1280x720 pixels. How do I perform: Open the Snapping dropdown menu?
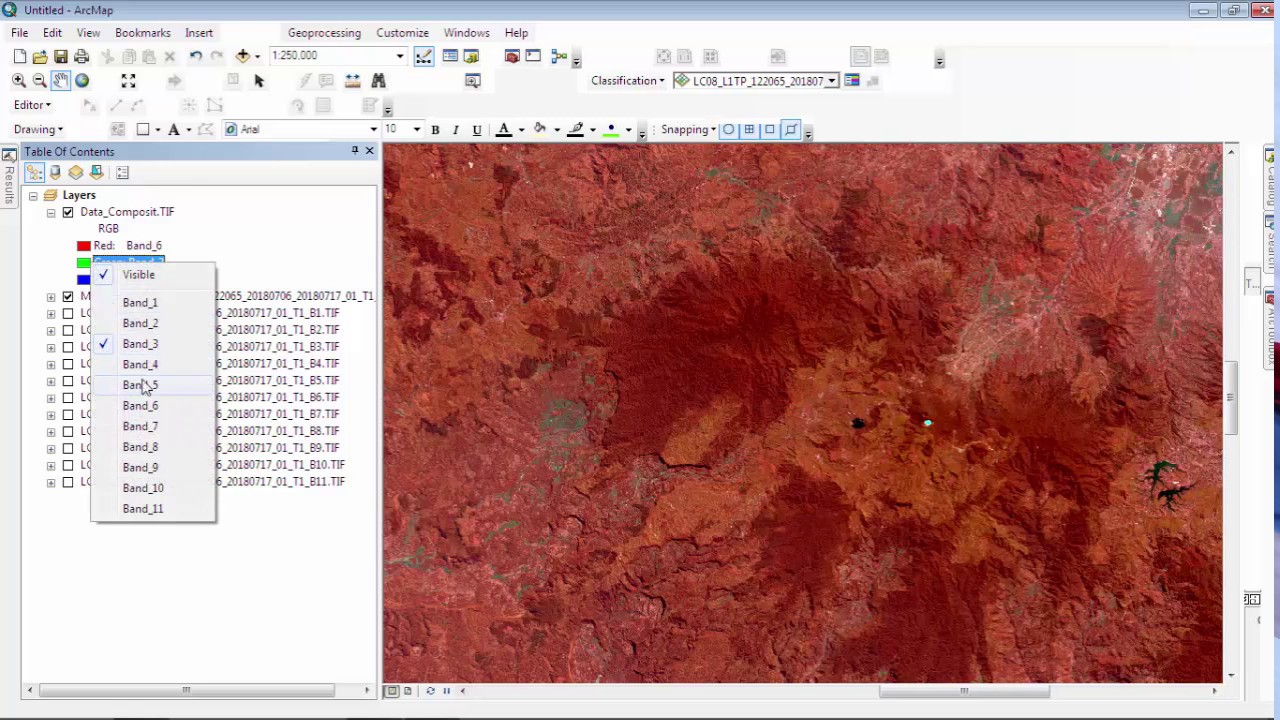[688, 129]
